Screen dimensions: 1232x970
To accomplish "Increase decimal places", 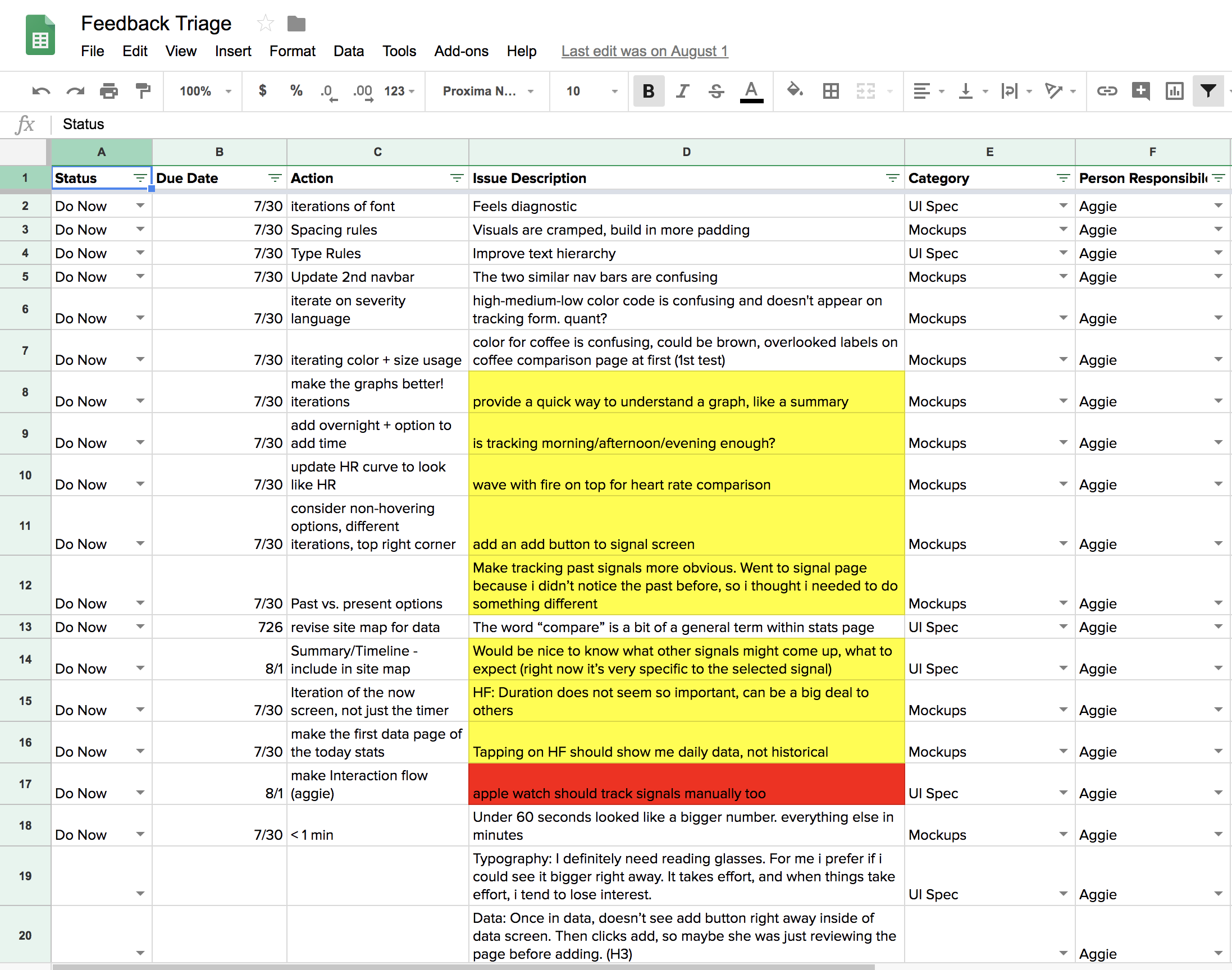I will [x=363, y=91].
